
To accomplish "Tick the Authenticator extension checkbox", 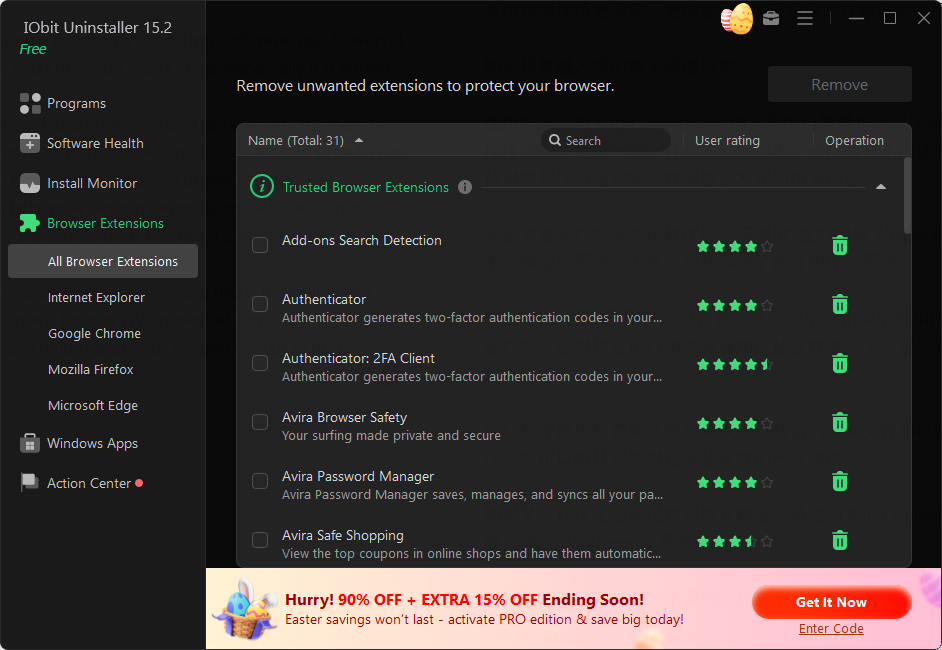I will tap(260, 304).
